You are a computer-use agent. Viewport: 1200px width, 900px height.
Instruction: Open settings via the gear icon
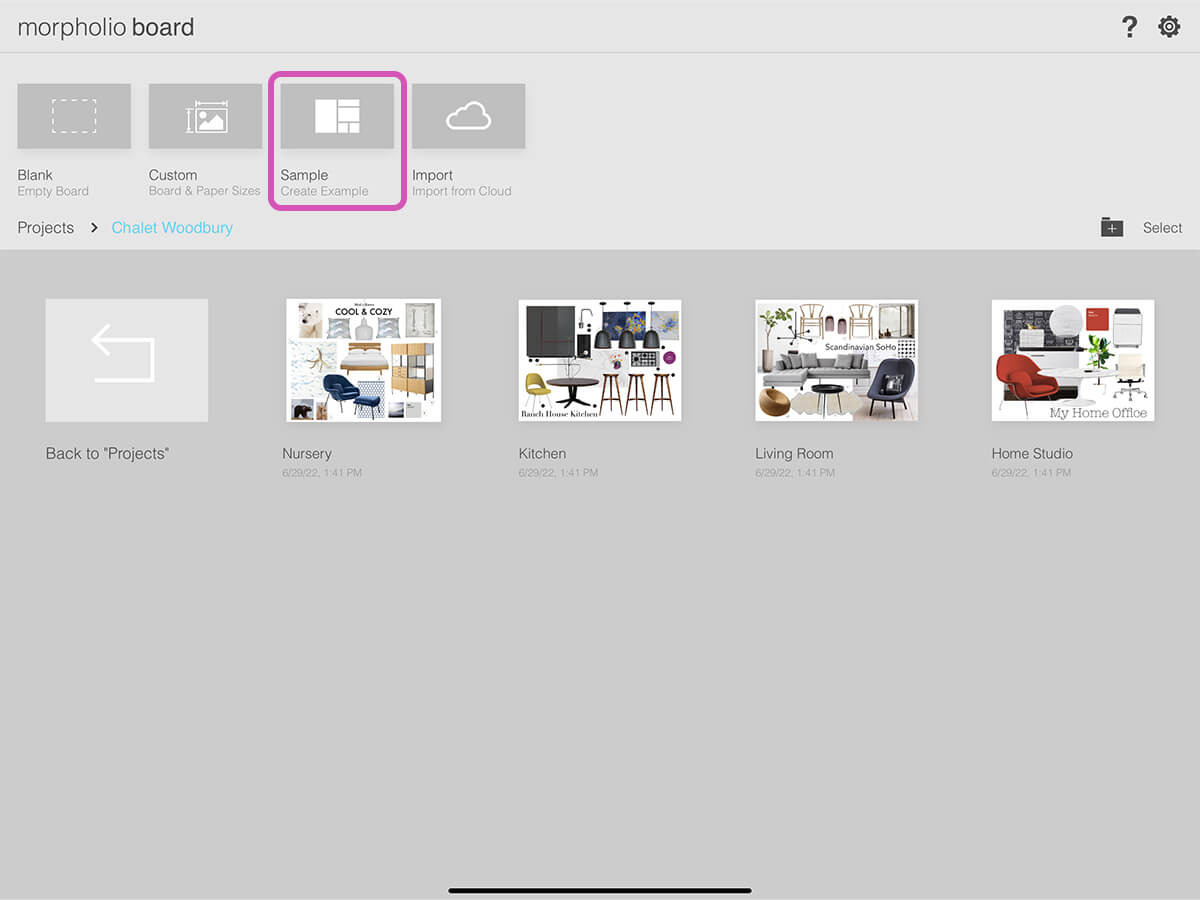click(x=1169, y=27)
